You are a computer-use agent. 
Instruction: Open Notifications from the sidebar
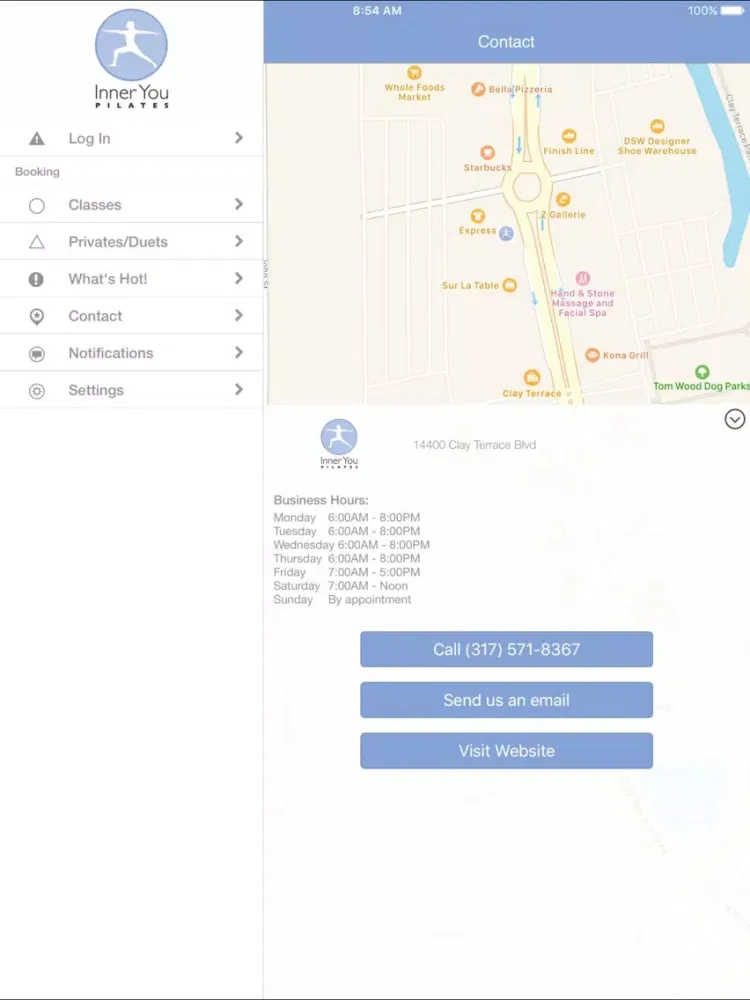131,353
